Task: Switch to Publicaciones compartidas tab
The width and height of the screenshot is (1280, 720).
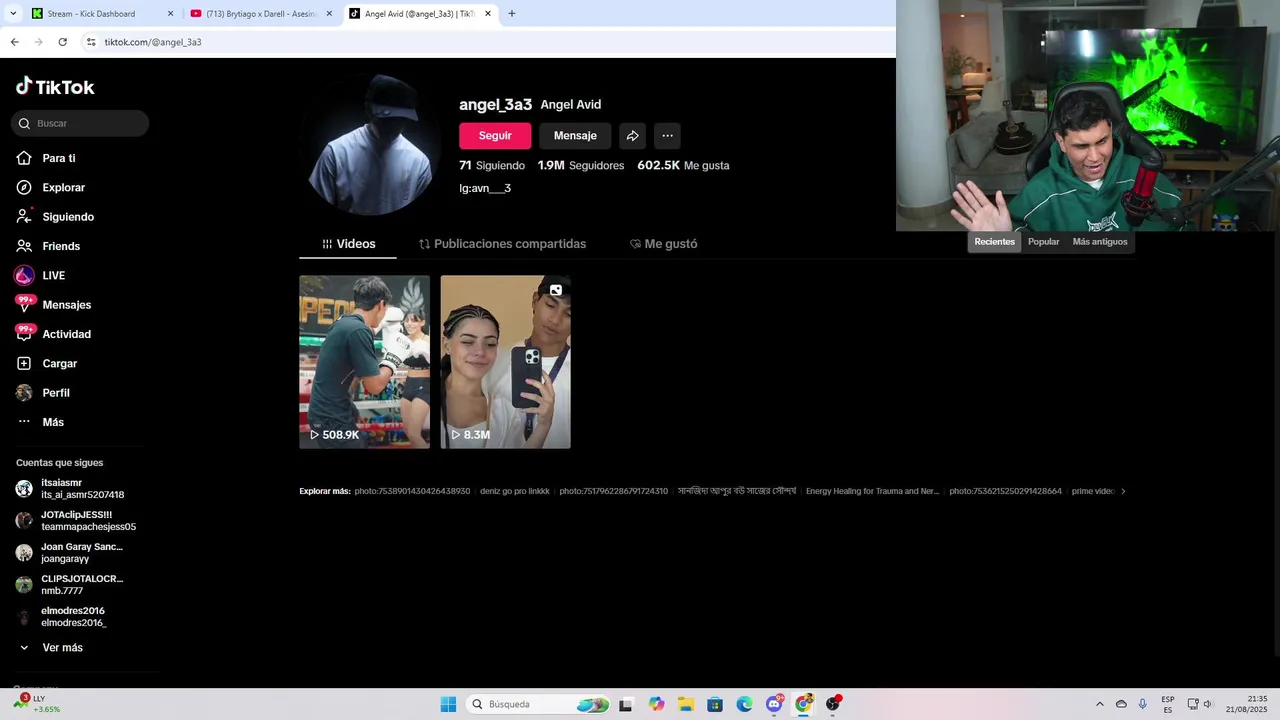Action: [502, 244]
